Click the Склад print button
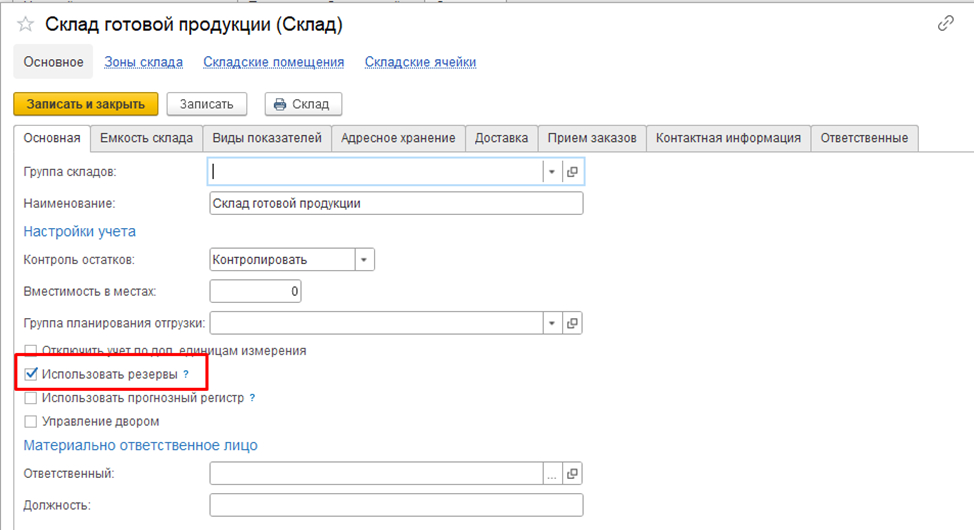Viewport: 974px width, 530px height. click(x=304, y=104)
